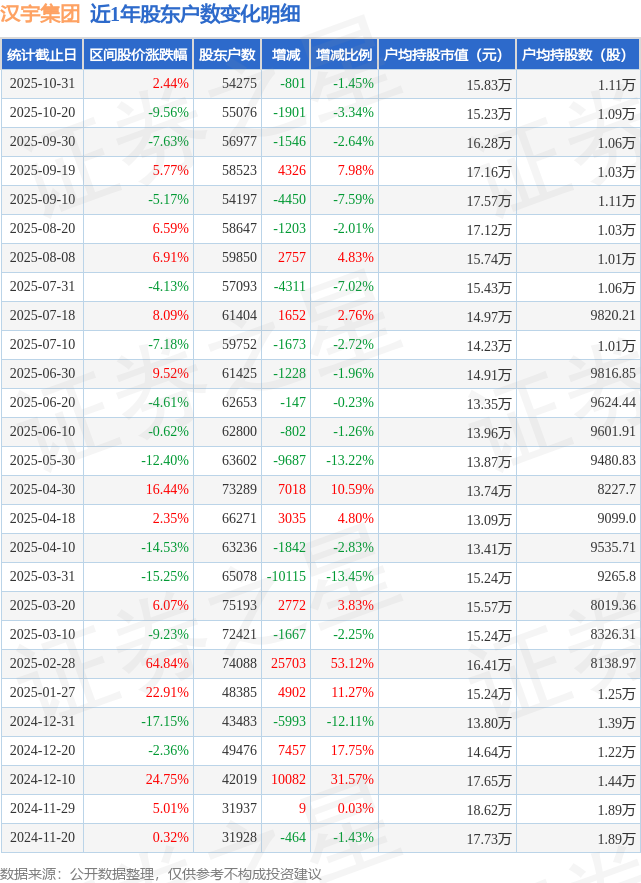Select the 73289 shareholder count cell
This screenshot has width=641, height=883.
239,489
